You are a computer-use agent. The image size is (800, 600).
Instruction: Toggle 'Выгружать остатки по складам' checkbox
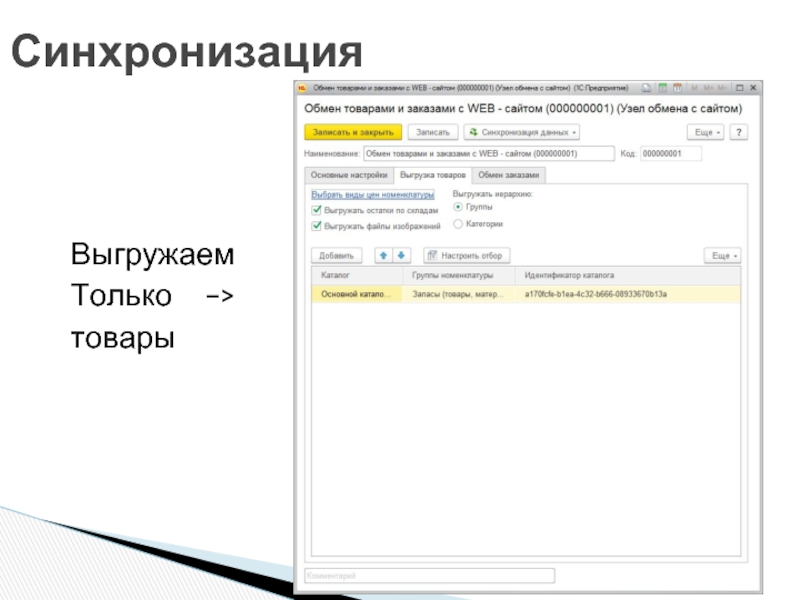click(316, 210)
